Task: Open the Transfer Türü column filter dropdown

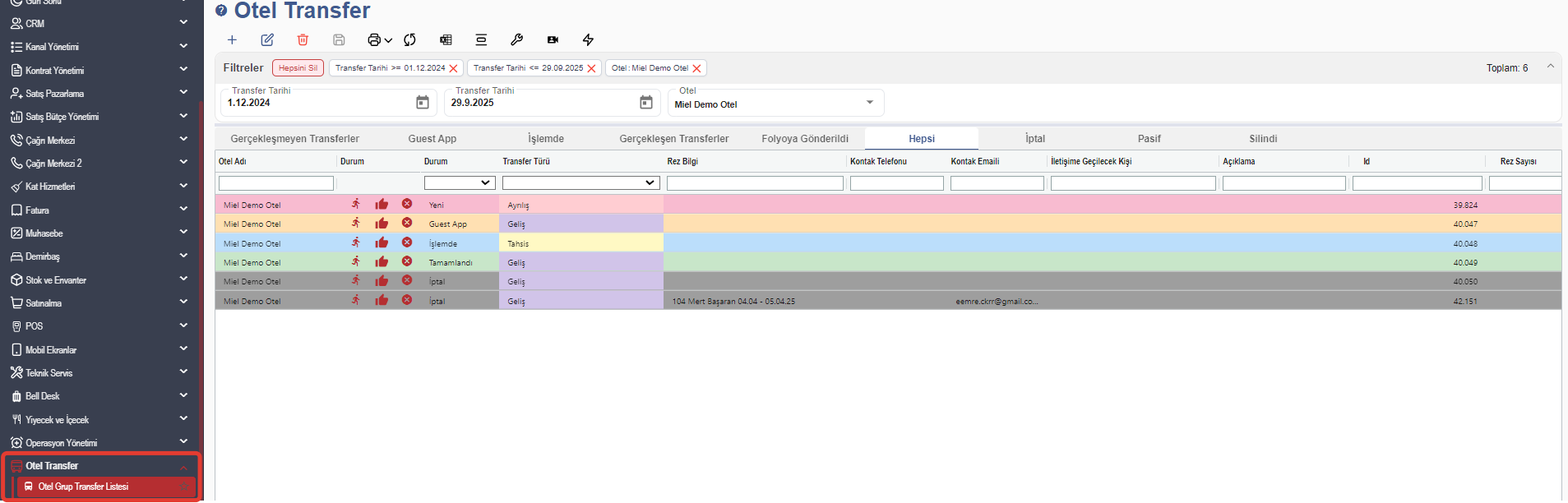Action: [580, 182]
